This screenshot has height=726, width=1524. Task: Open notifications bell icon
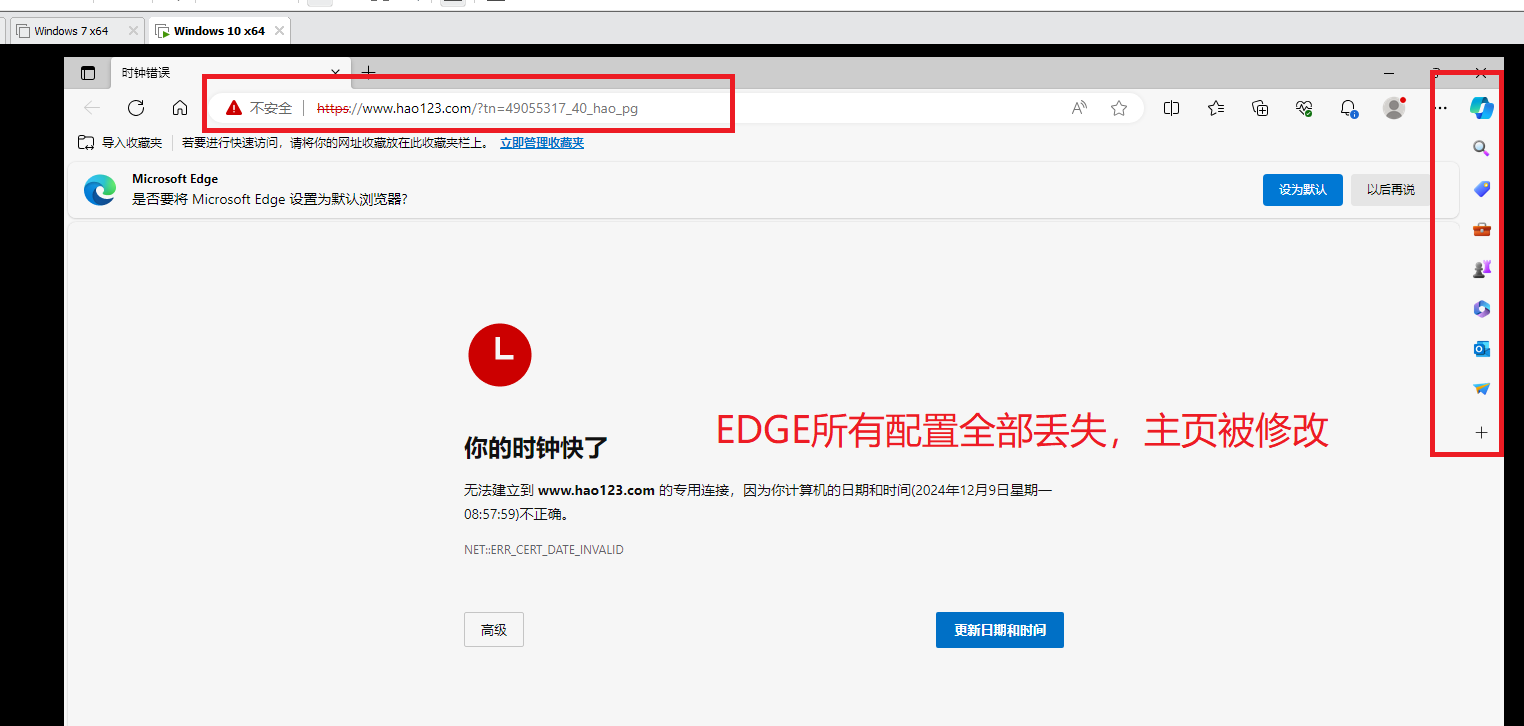tap(1348, 108)
